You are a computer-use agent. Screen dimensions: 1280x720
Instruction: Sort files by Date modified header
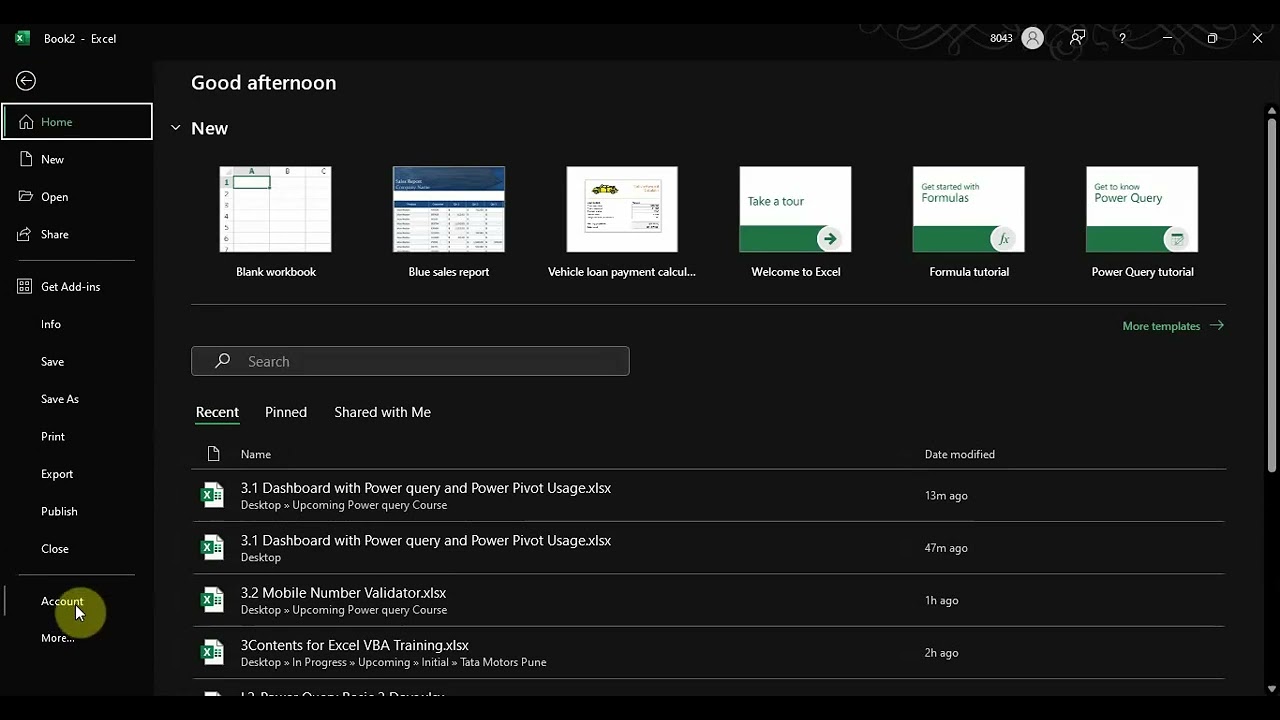coord(960,454)
